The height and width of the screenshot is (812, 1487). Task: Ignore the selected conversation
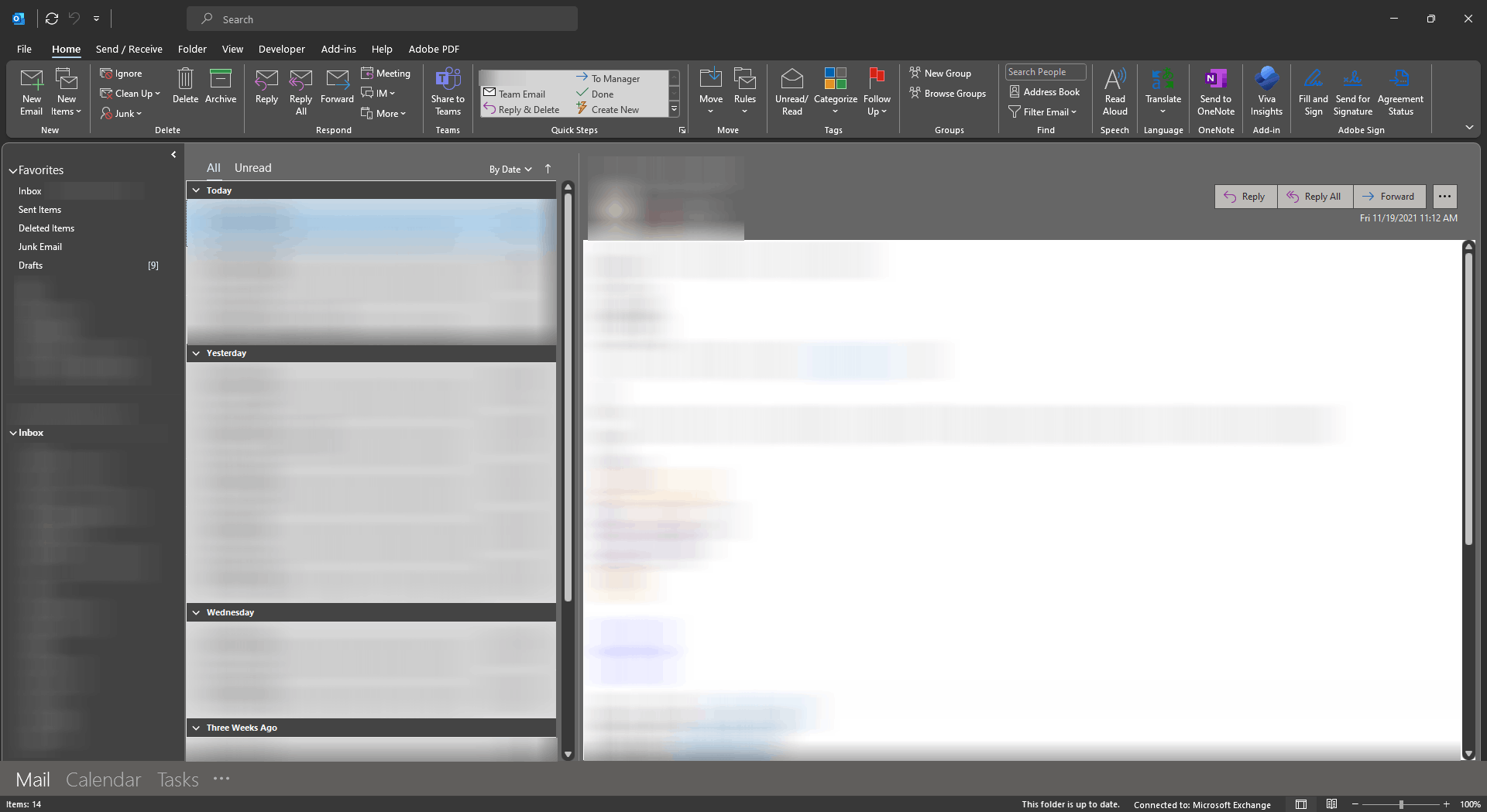(121, 74)
